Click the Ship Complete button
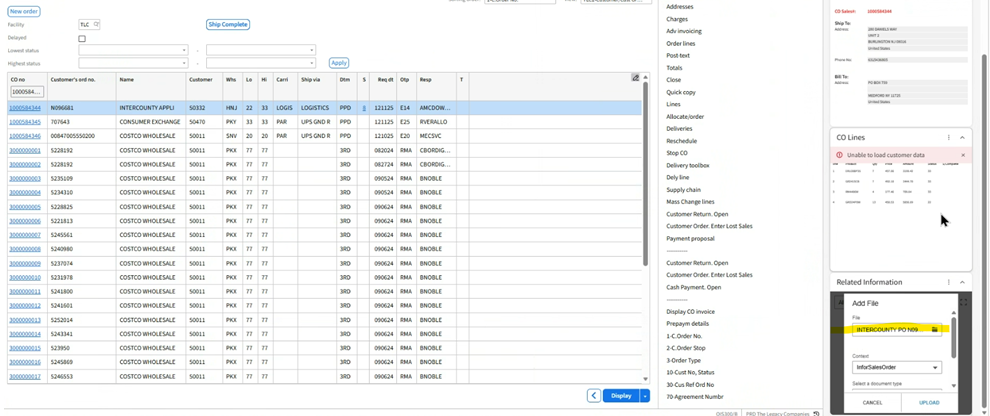The image size is (990, 416). click(228, 25)
